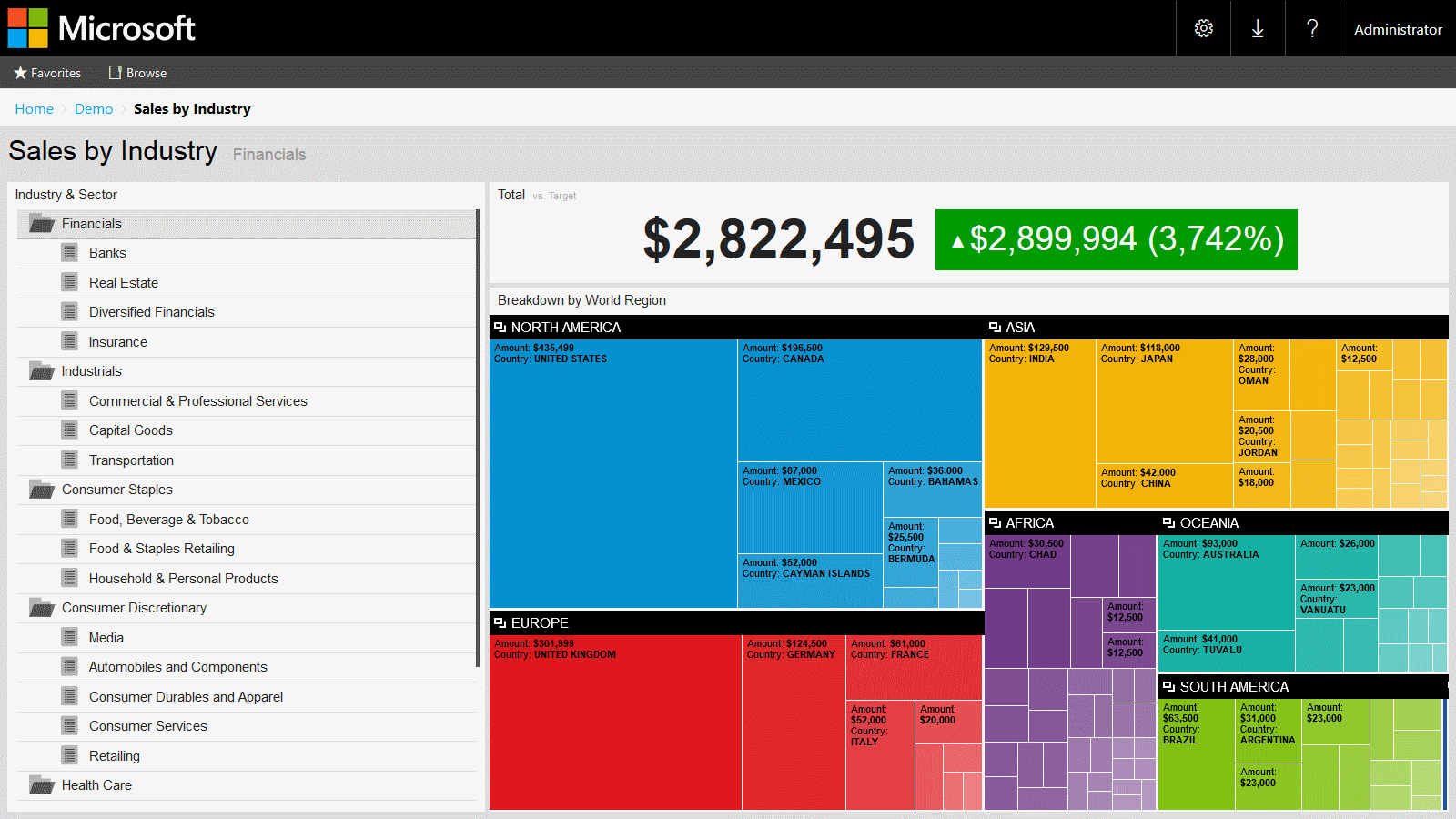Click the Brazil treemap tile
This screenshot has height=819, width=1456.
click(1197, 754)
